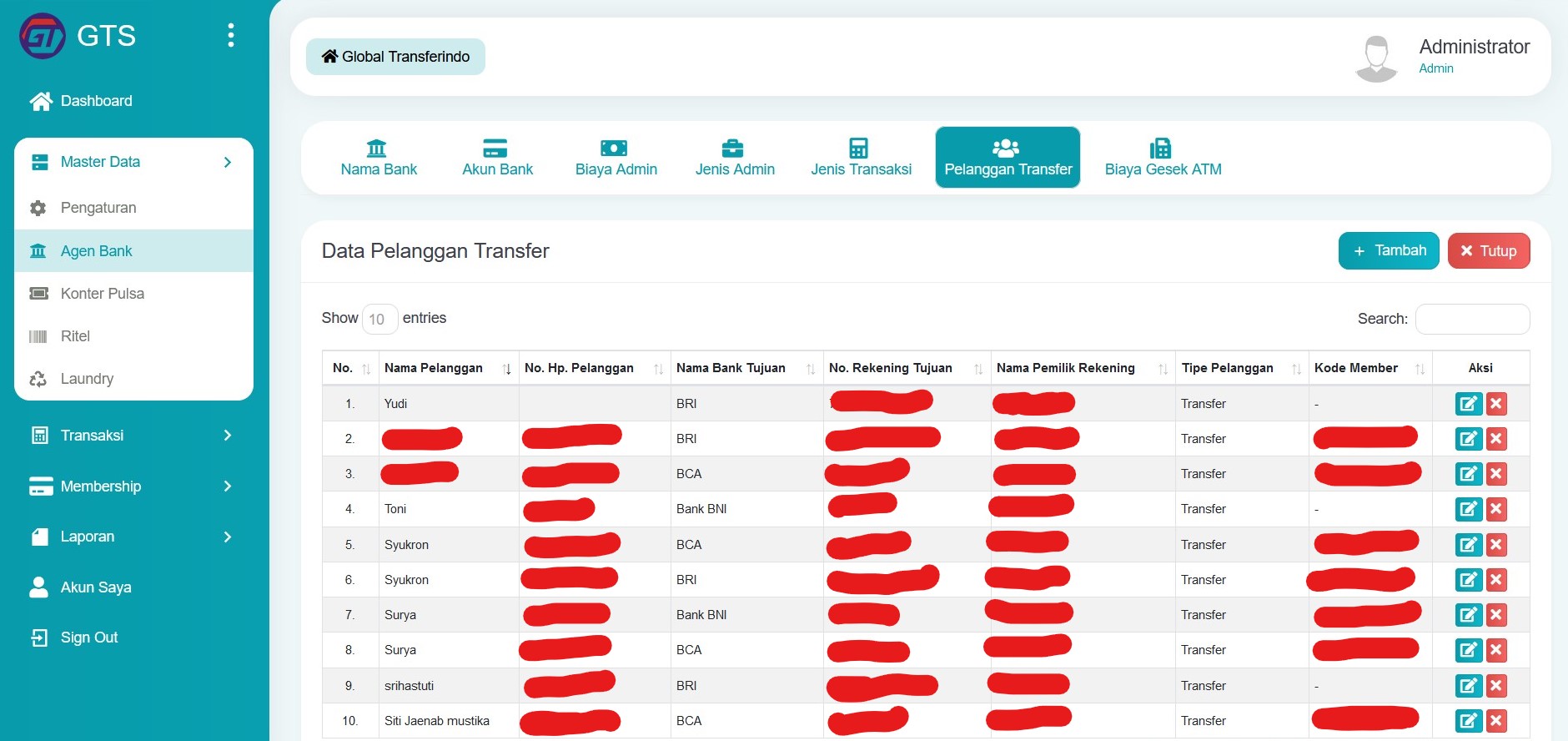Sort by Nama Pemilik Rekening column
The height and width of the screenshot is (741, 1568).
coord(1083,368)
